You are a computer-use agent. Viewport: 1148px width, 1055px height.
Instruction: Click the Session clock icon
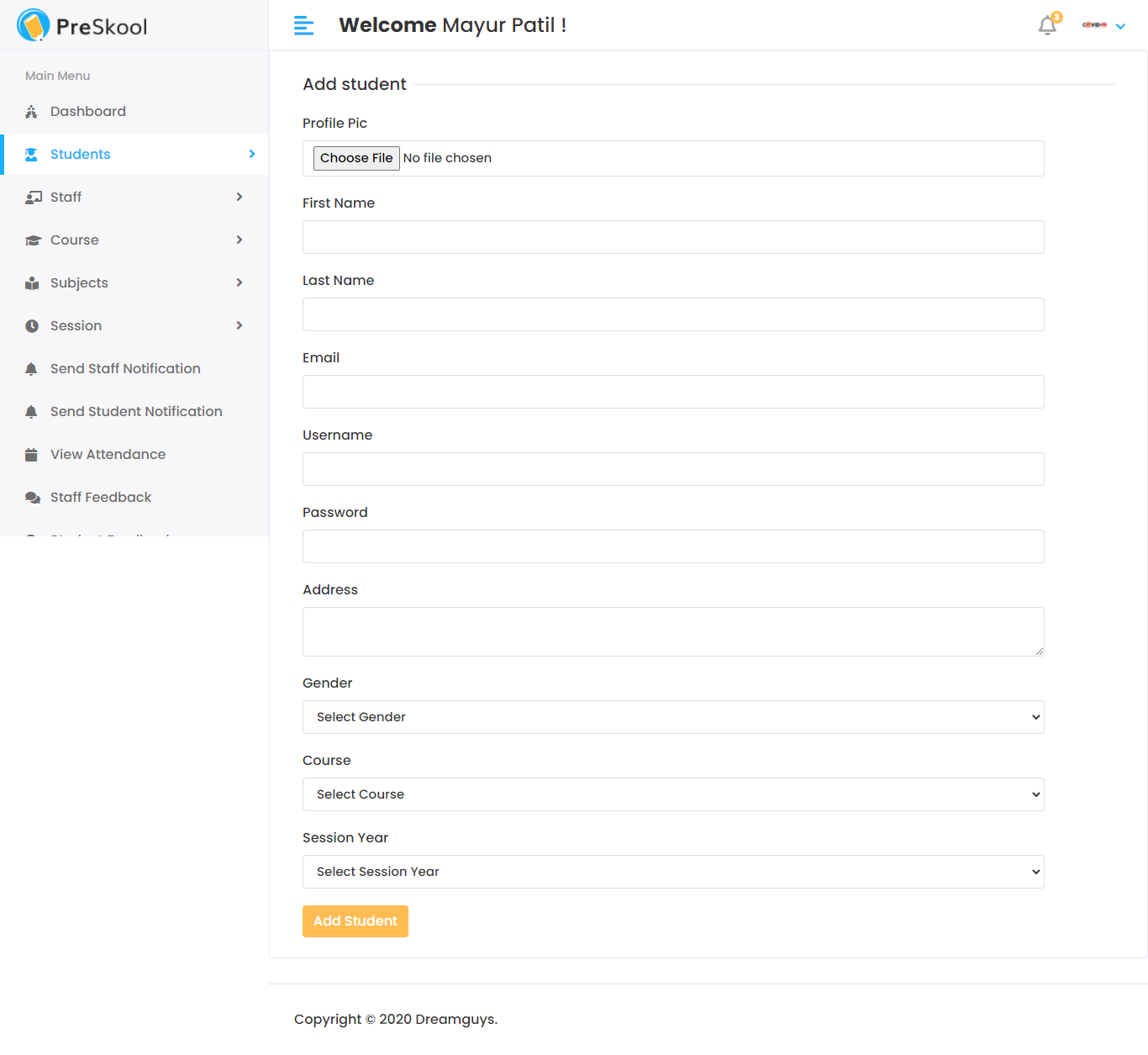tap(31, 325)
